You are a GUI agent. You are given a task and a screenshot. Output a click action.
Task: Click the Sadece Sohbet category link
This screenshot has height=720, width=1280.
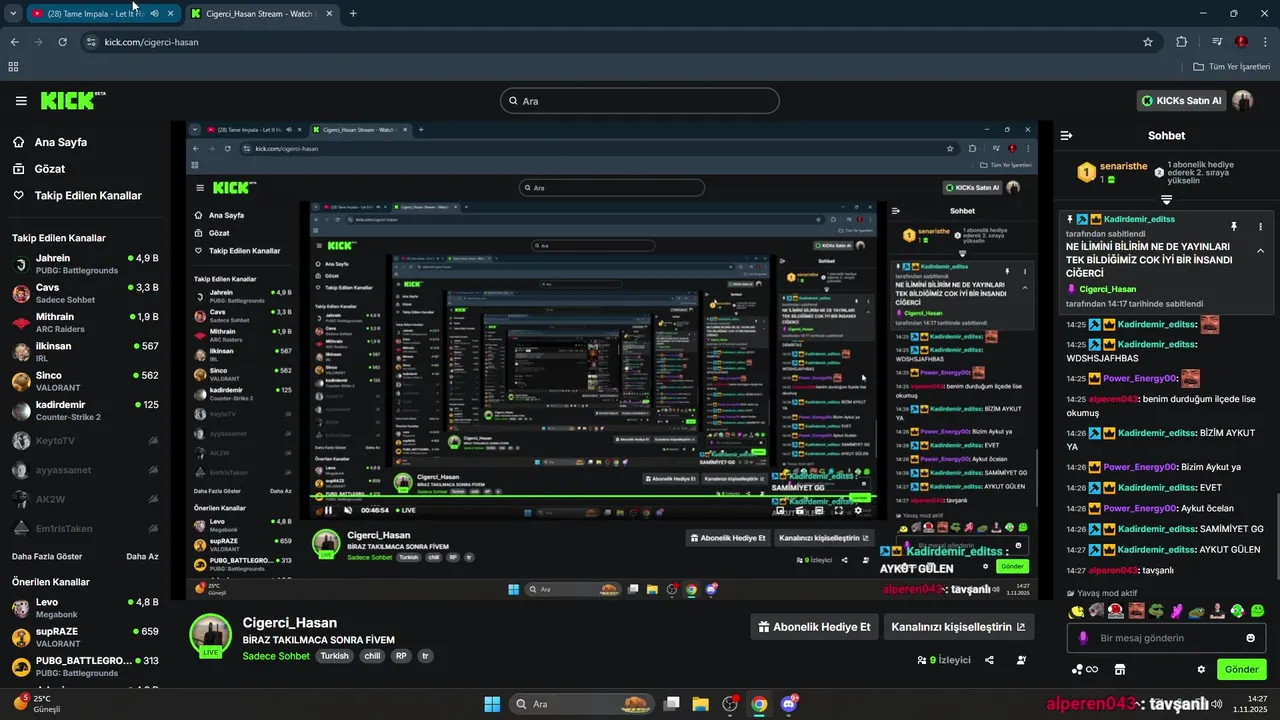[276, 656]
